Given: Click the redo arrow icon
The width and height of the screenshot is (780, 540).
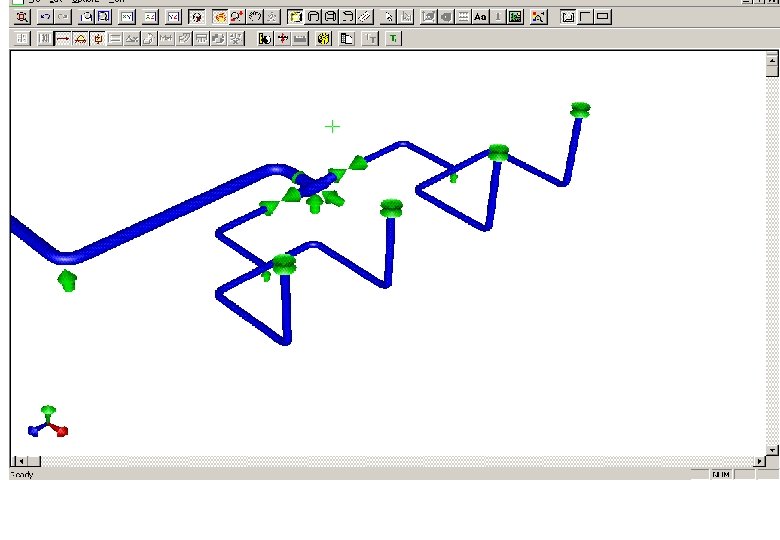Looking at the screenshot, I should pos(63,17).
